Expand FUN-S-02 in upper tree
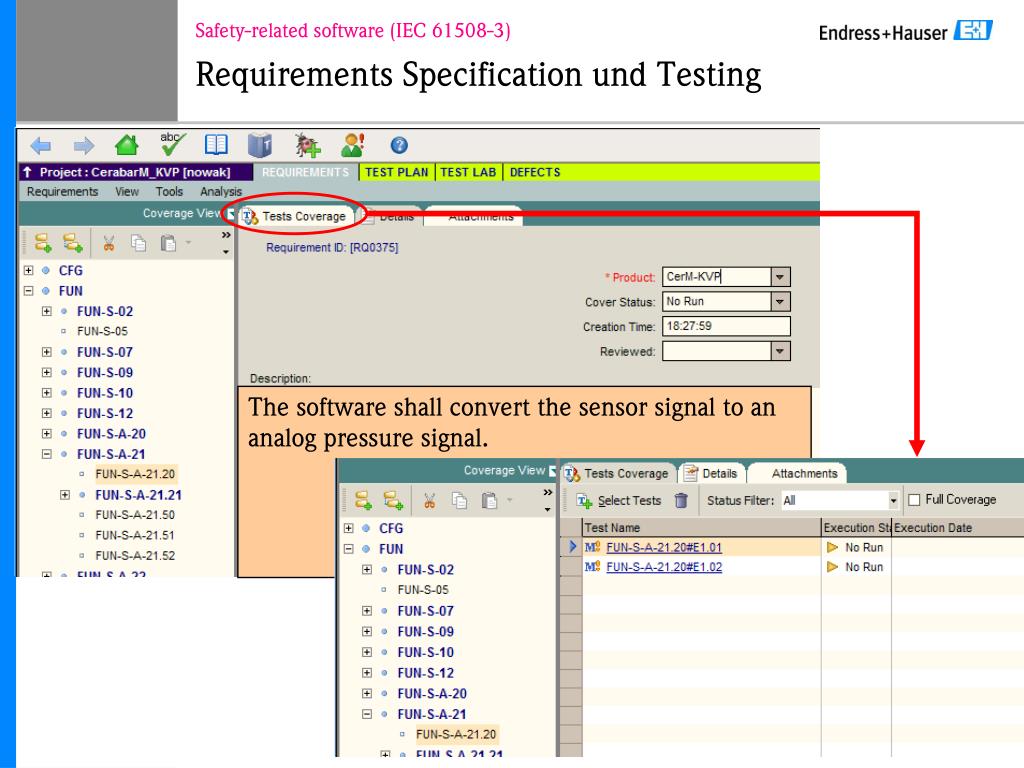 click(x=46, y=311)
